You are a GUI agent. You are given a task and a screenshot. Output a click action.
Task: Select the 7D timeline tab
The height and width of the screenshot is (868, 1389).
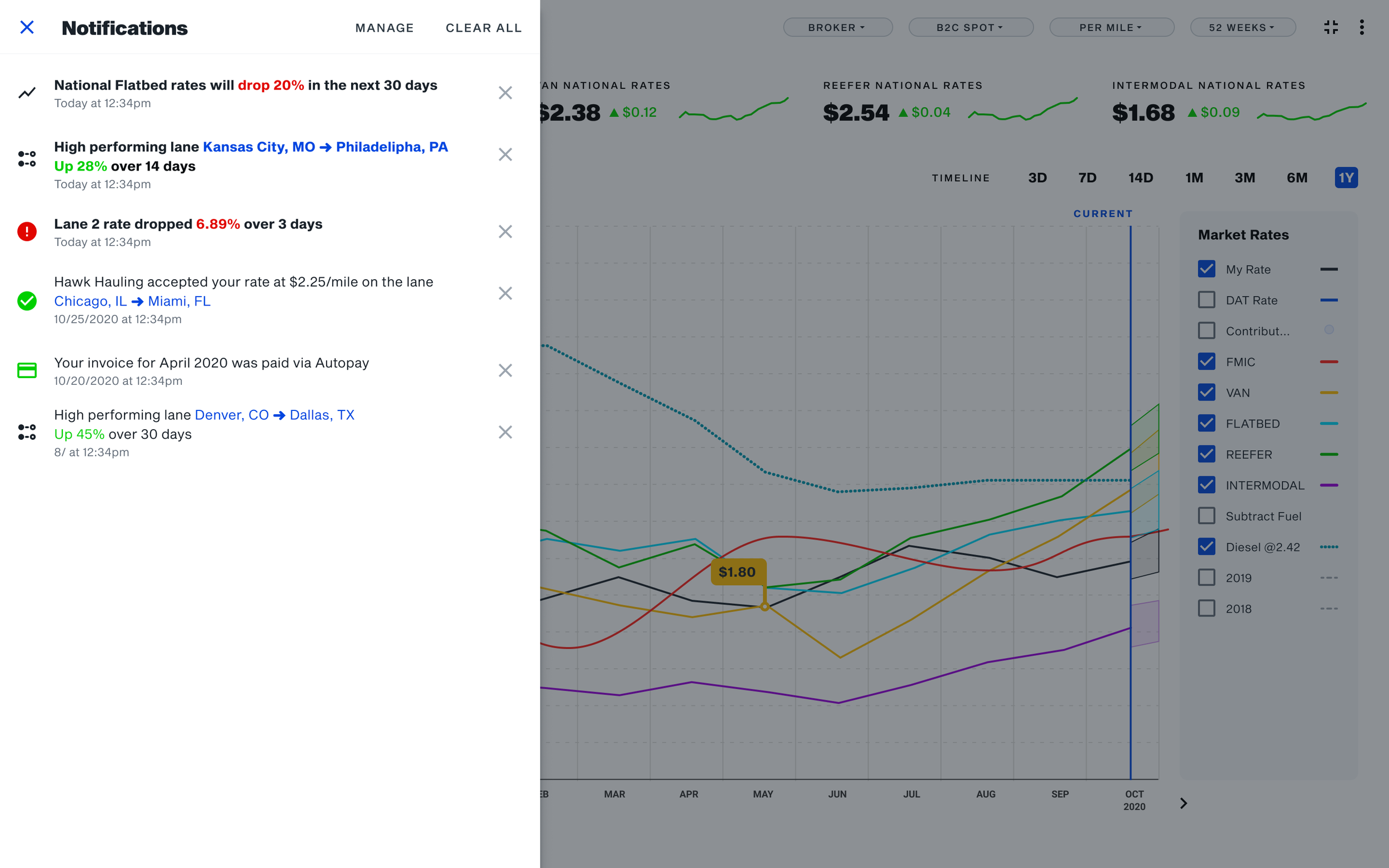click(1088, 177)
